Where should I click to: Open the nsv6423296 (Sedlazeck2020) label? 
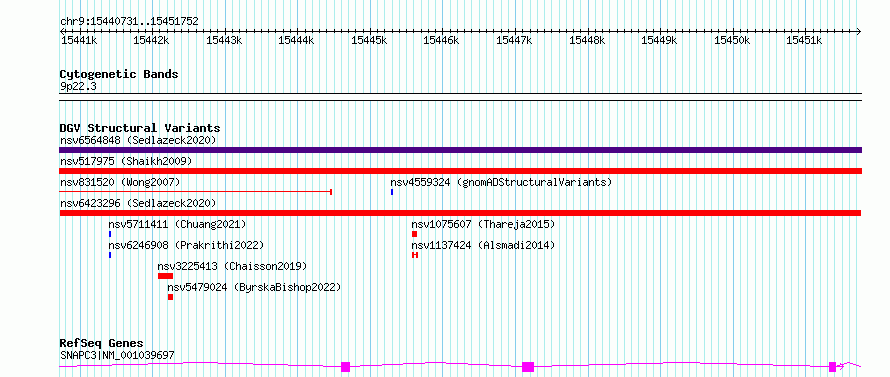tap(138, 203)
